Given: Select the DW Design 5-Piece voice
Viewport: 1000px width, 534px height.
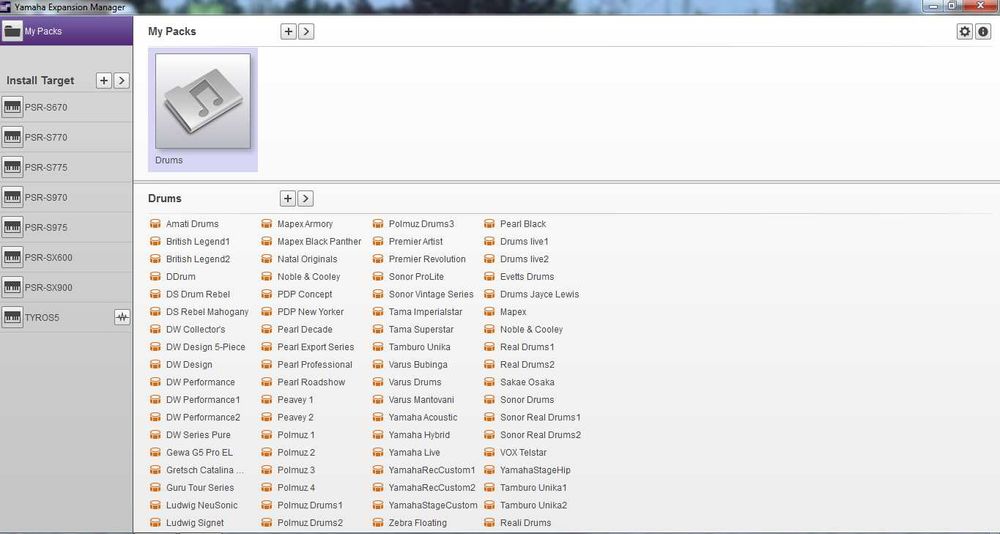Looking at the screenshot, I should tap(205, 347).
